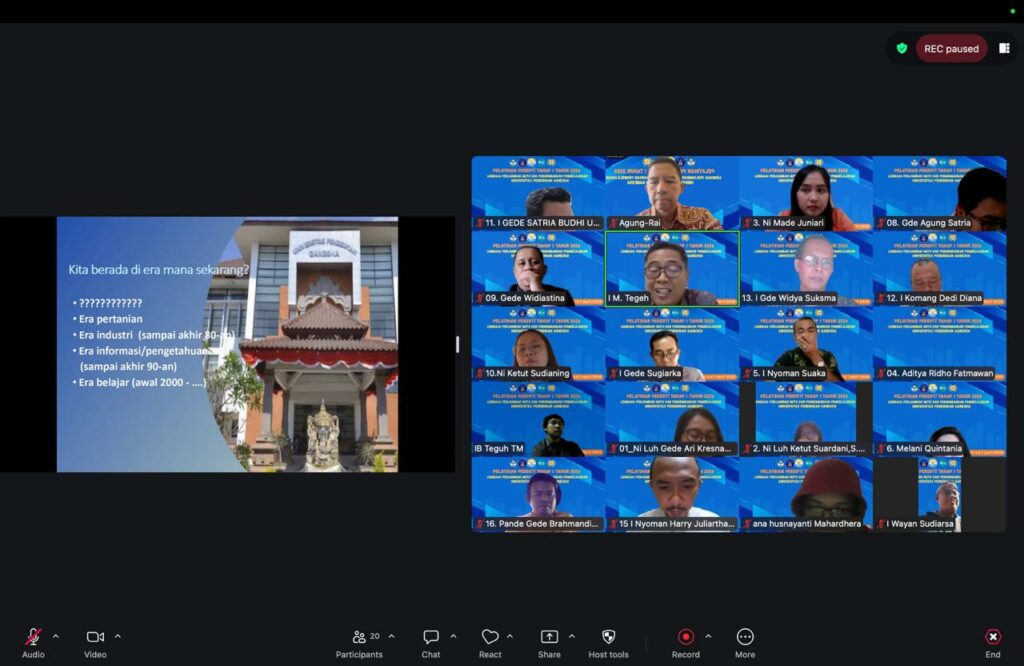1024x666 pixels.
Task: Expand the caret beside Record
Action: pos(708,636)
